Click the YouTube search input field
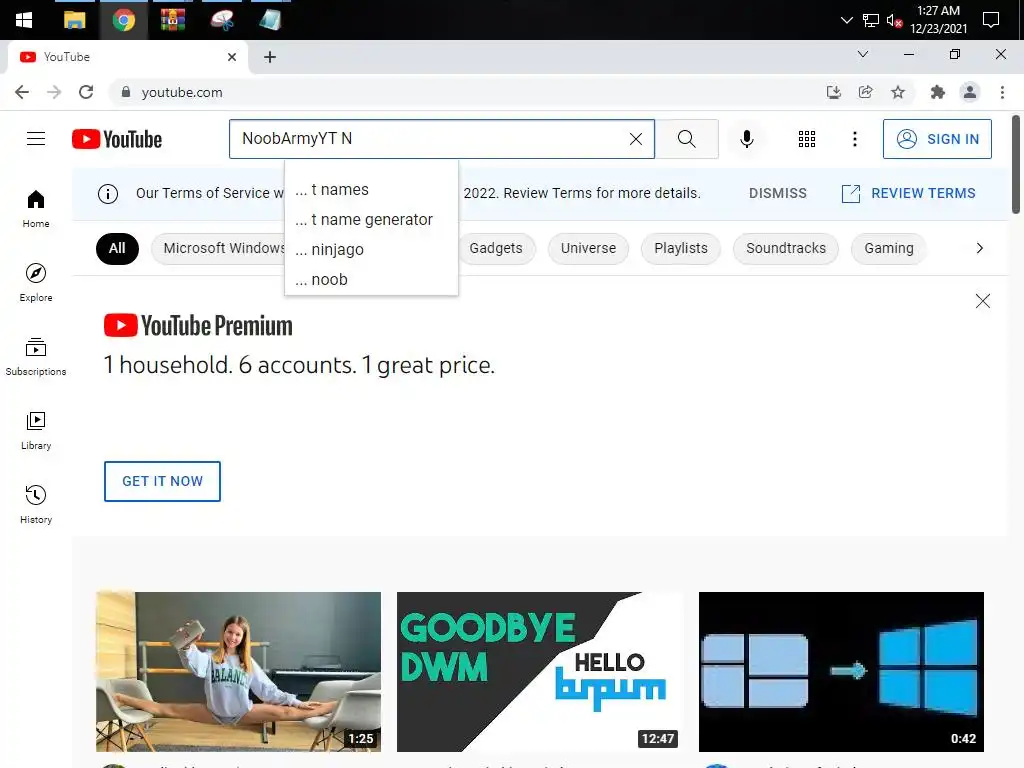The width and height of the screenshot is (1024, 768). tap(431, 138)
